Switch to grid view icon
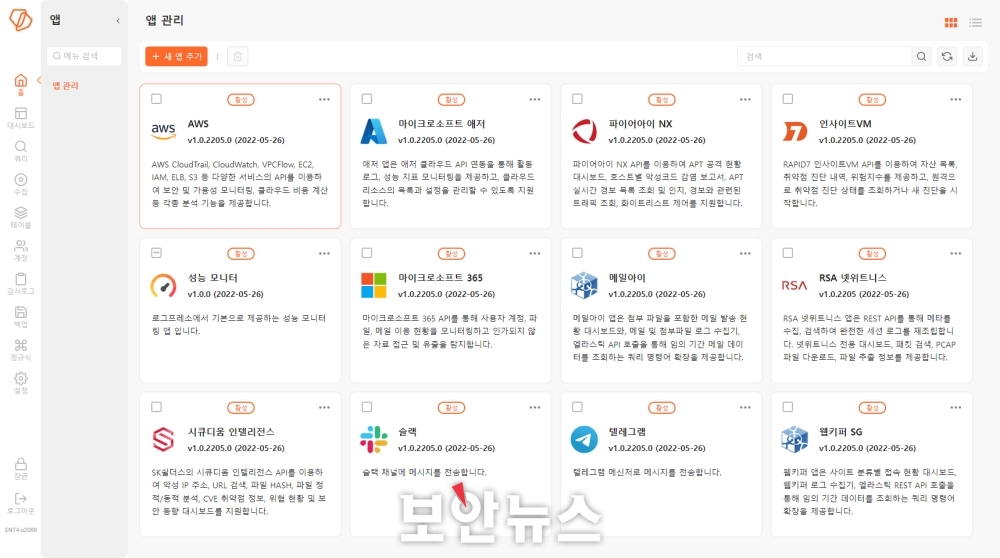The height and width of the screenshot is (558, 1000). tap(951, 22)
